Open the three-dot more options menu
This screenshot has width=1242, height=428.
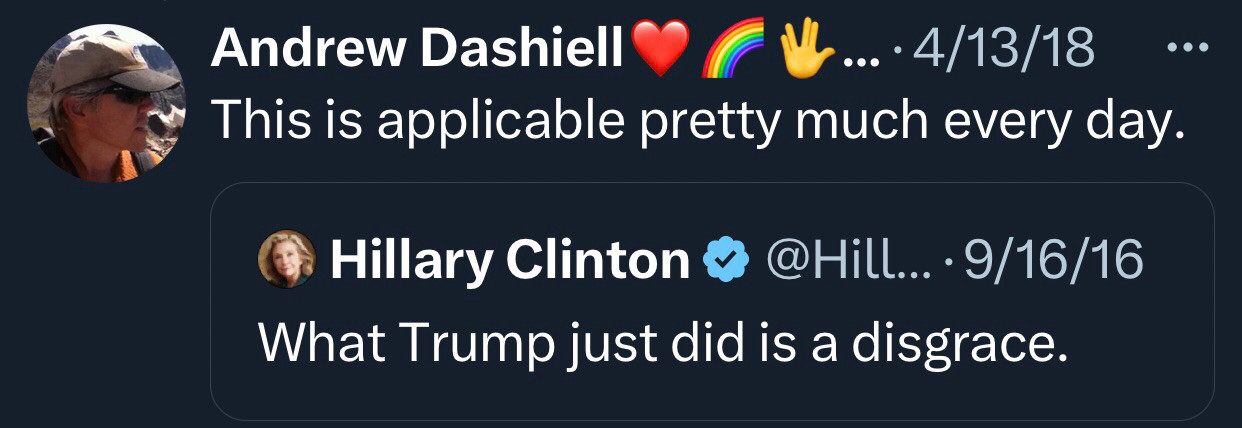pos(1188,49)
